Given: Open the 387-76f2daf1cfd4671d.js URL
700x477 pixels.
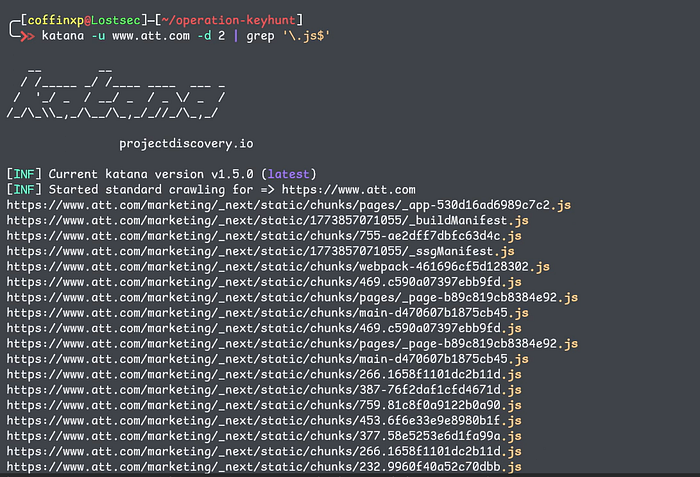Looking at the screenshot, I should point(264,390).
